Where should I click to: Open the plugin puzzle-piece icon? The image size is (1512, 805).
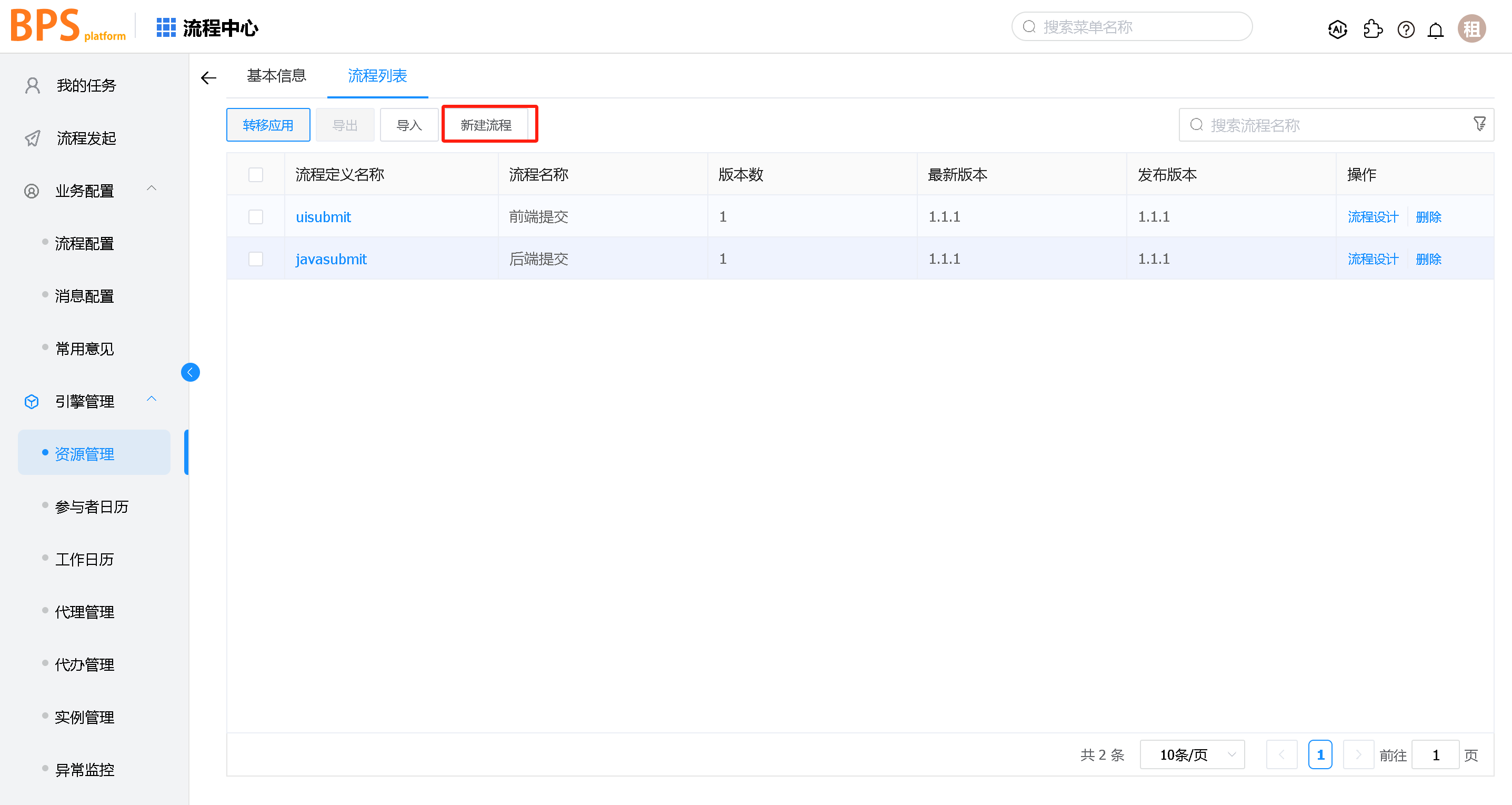(1373, 29)
